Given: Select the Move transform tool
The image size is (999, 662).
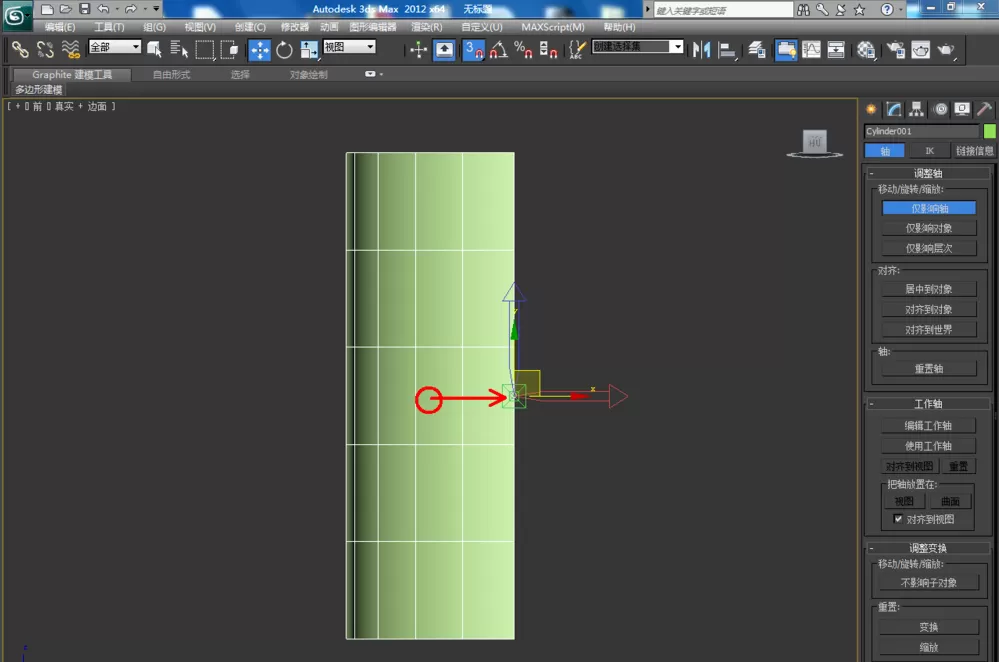Looking at the screenshot, I should [259, 50].
